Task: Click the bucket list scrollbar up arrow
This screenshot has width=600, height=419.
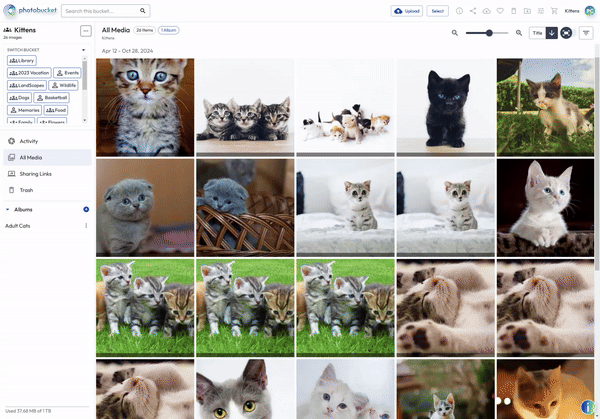Action: tap(85, 58)
